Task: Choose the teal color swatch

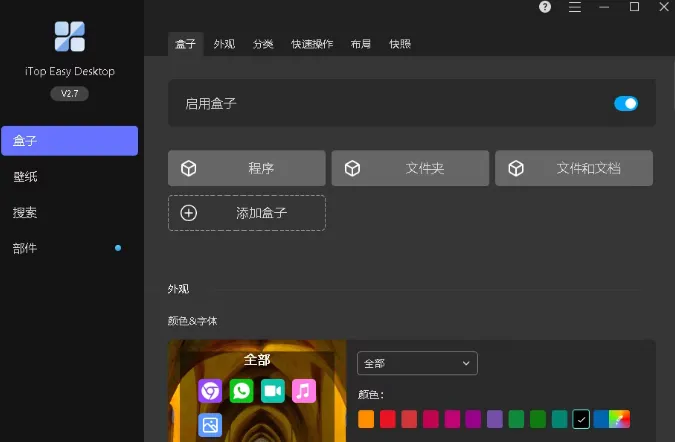Action: (559, 419)
